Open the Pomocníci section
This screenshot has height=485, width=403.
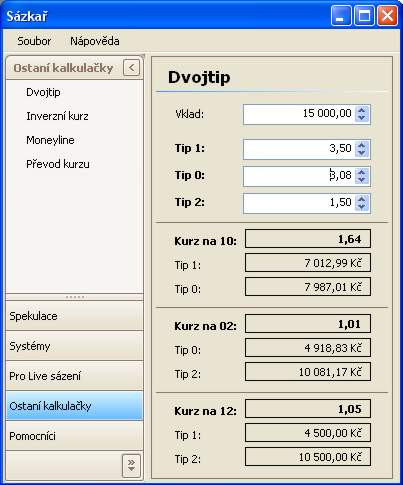point(74,436)
